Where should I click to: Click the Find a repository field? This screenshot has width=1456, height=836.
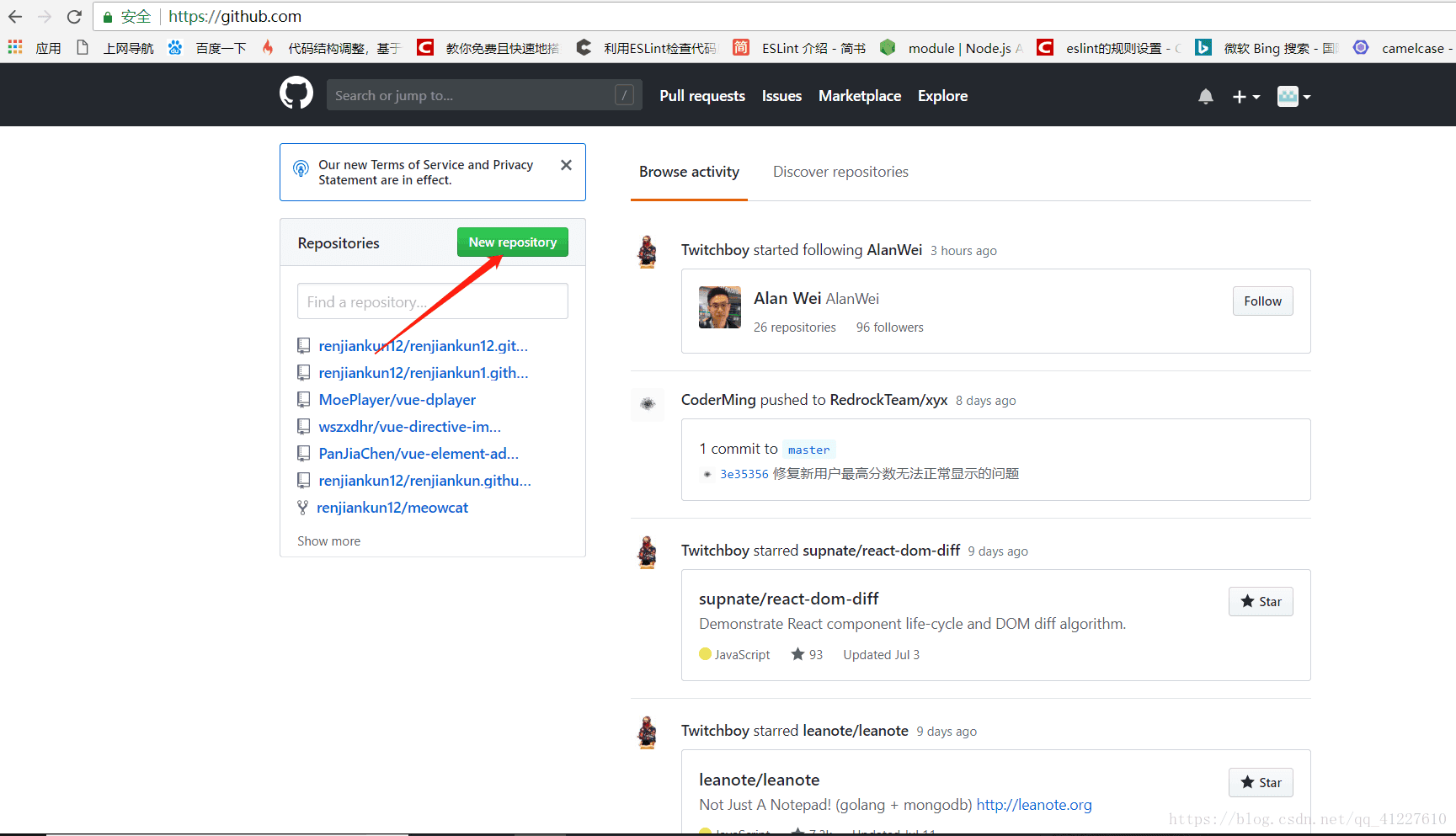pos(433,301)
